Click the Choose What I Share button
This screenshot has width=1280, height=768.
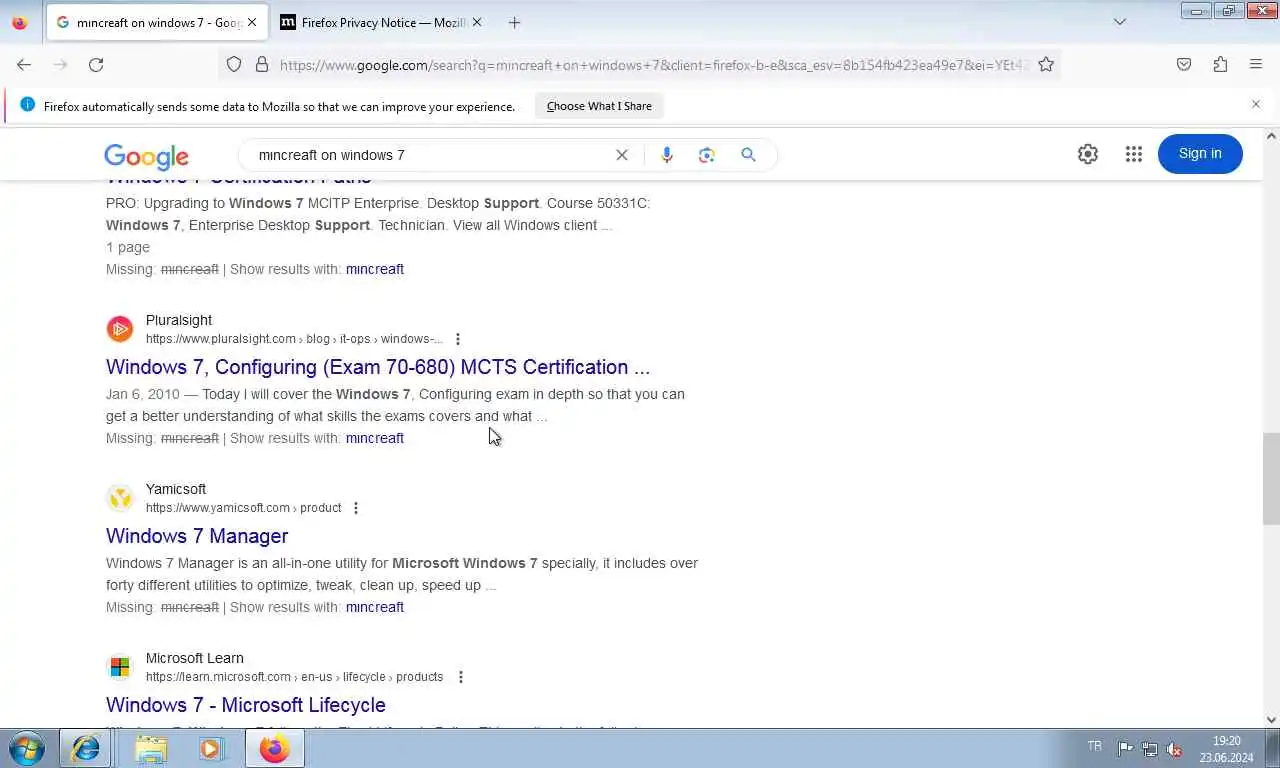(x=599, y=106)
